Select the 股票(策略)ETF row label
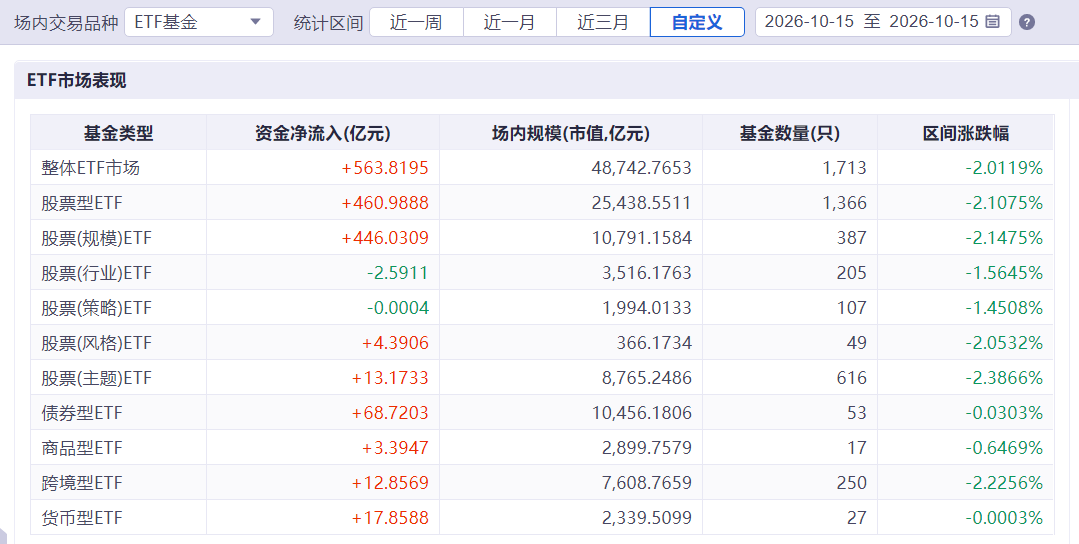Viewport: 1079px width, 544px height. click(96, 308)
